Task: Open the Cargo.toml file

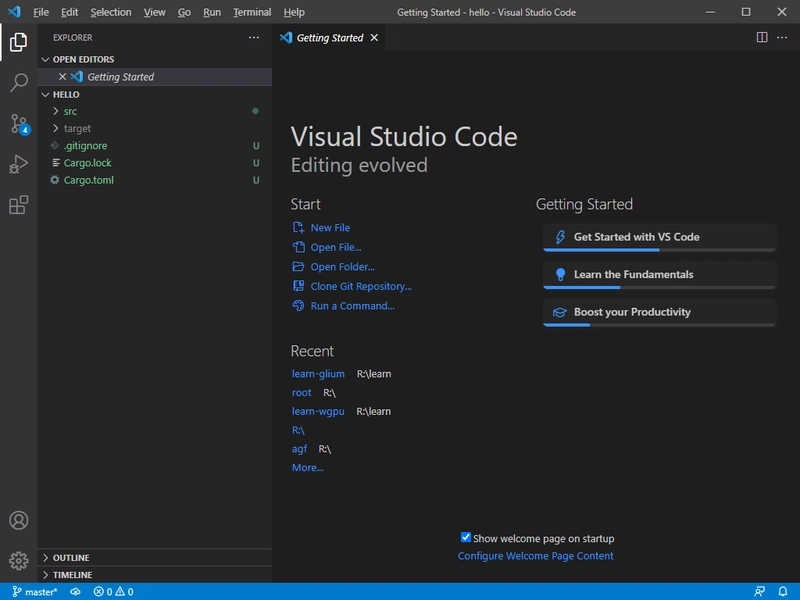Action: (x=155, y=180)
